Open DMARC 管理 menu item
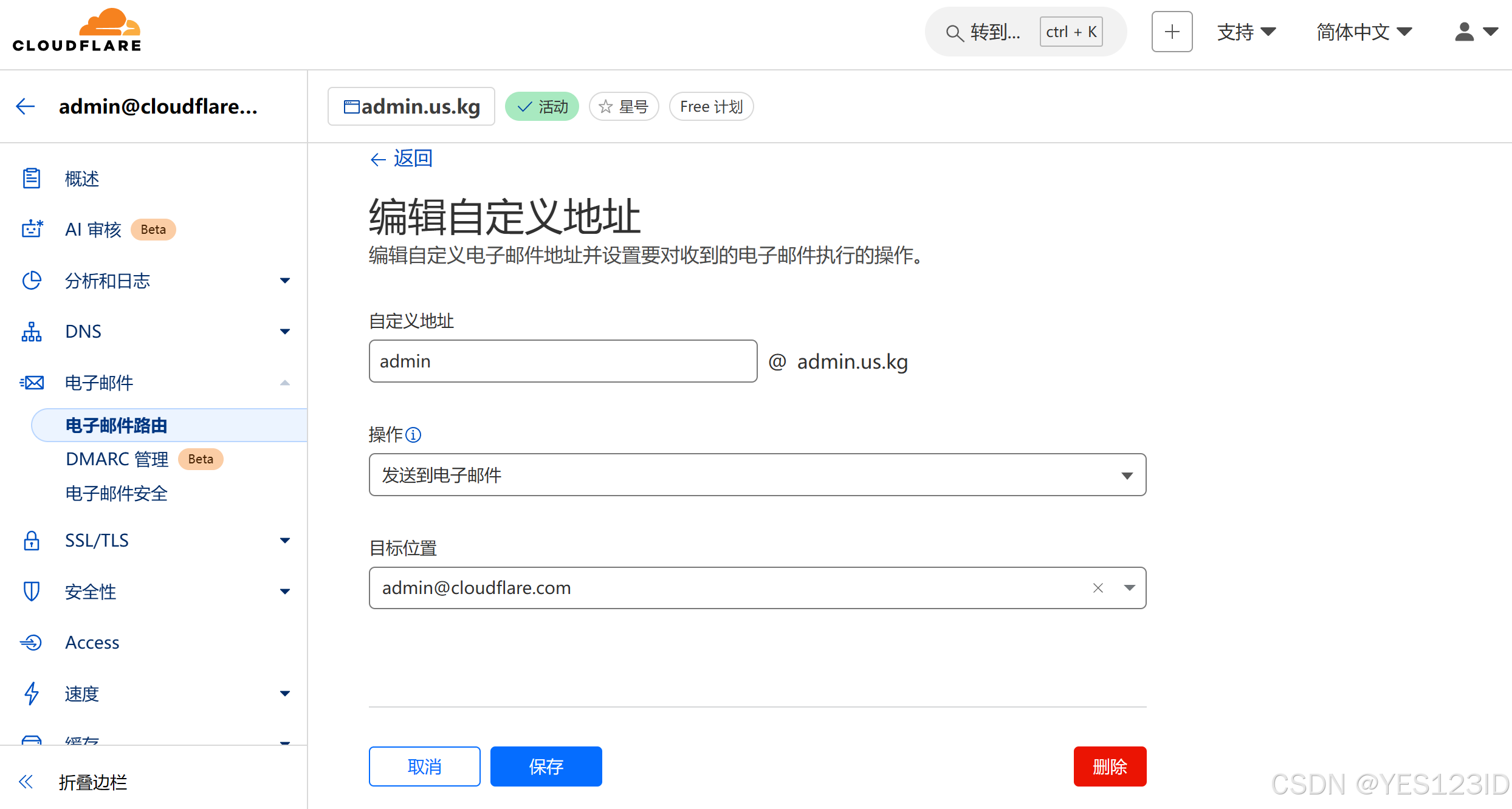The image size is (1512, 809). tap(117, 459)
